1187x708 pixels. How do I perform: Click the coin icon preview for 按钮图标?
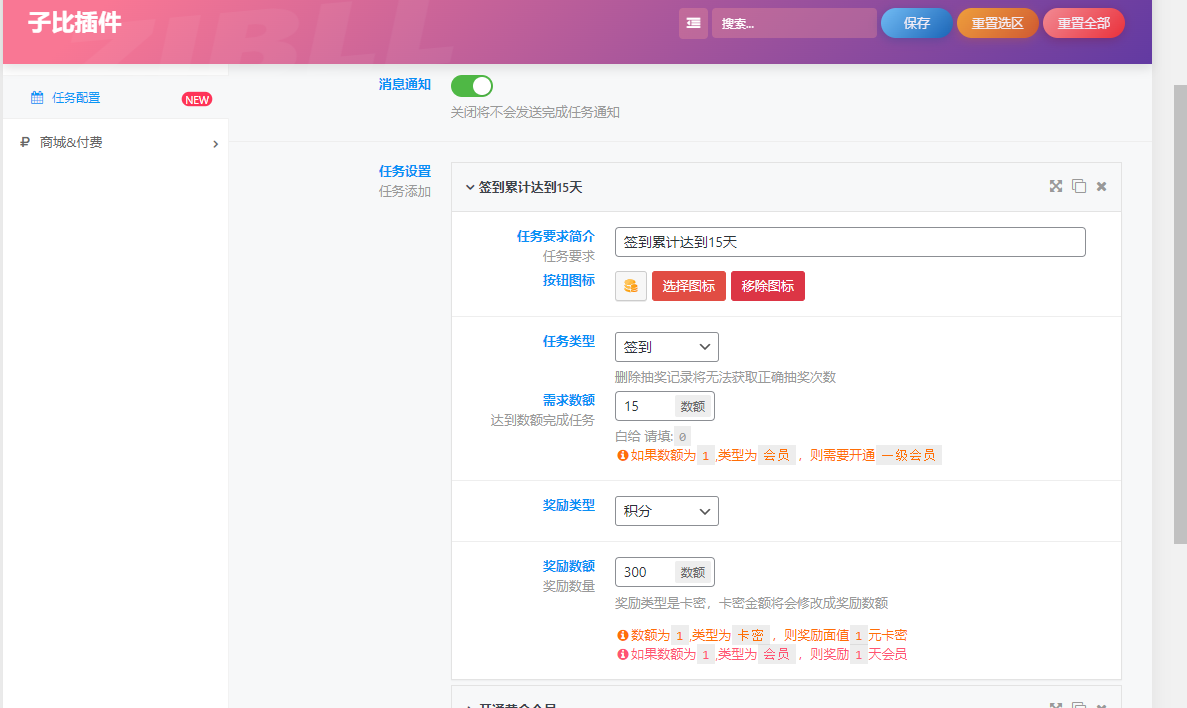[631, 286]
